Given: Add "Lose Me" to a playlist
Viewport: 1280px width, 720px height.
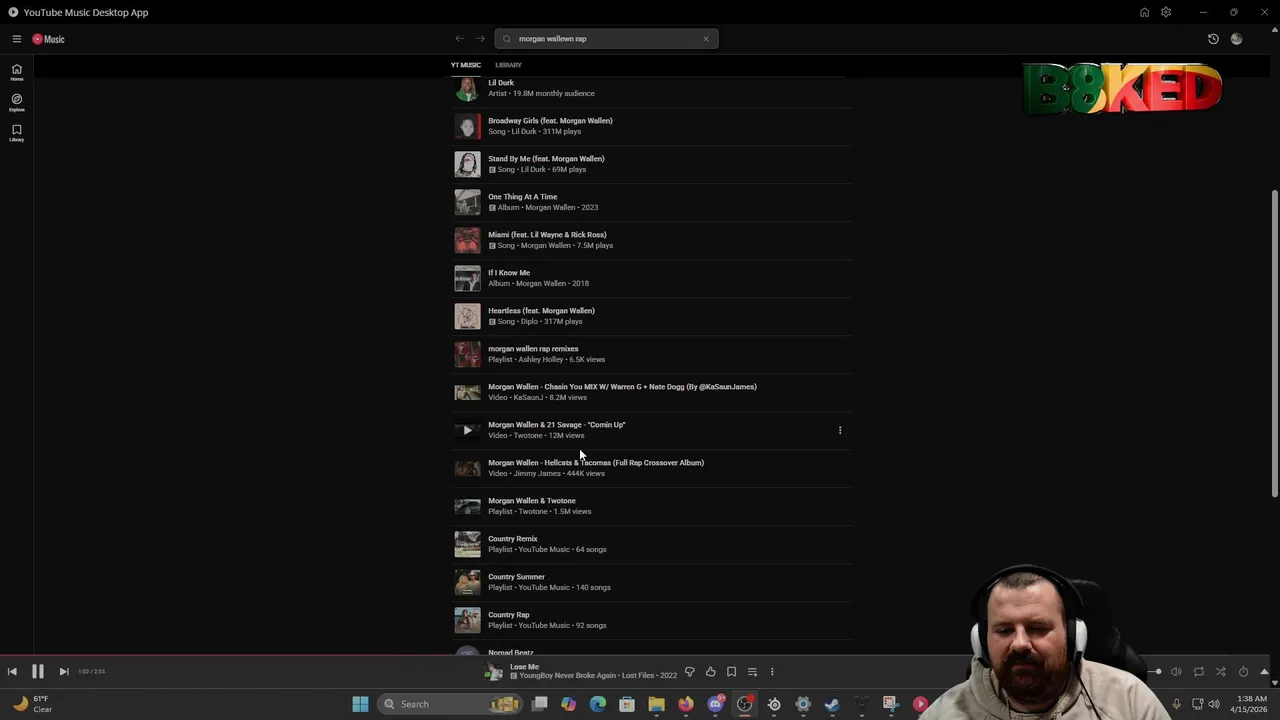Looking at the screenshot, I should tap(752, 672).
